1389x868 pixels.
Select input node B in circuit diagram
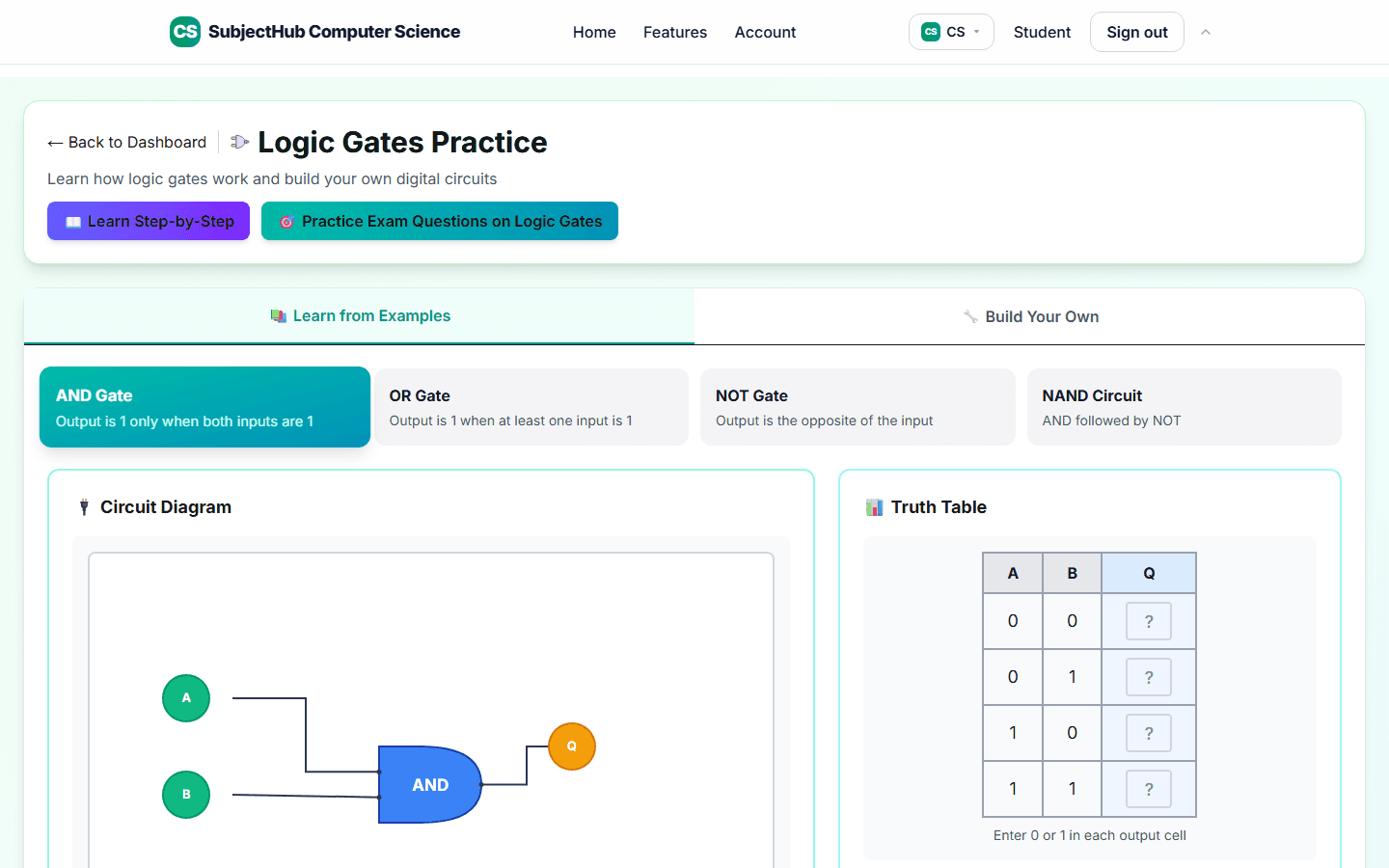point(186,795)
